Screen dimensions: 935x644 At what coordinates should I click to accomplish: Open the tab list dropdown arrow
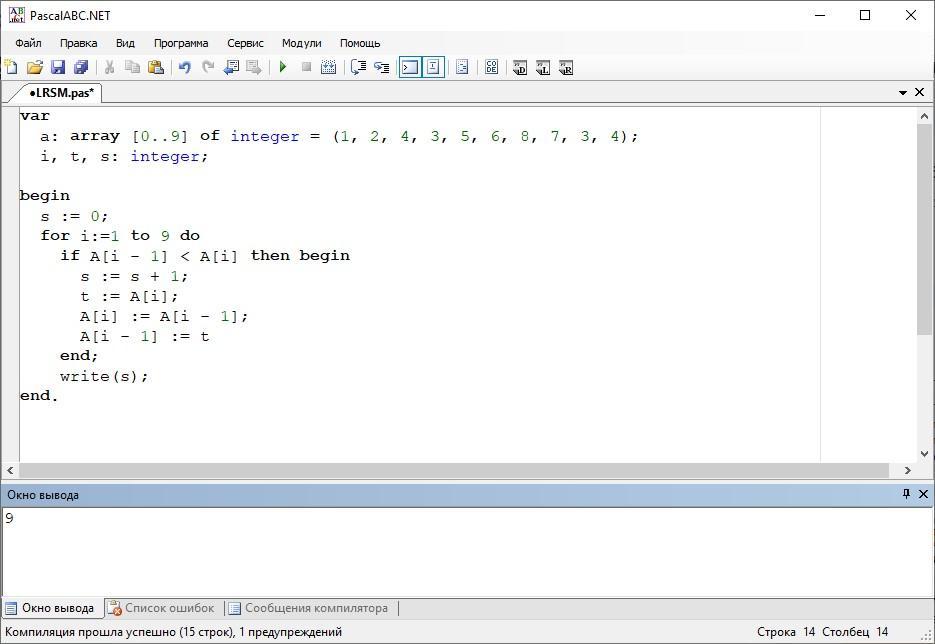903,92
